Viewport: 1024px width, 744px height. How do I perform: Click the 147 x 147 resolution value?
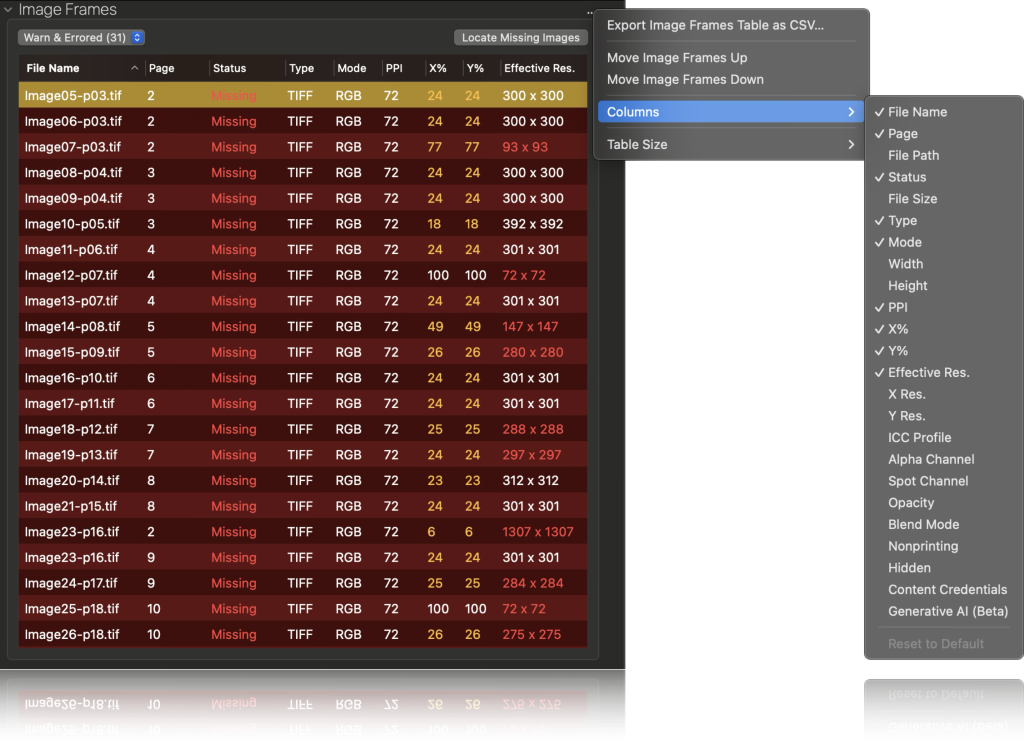(530, 327)
